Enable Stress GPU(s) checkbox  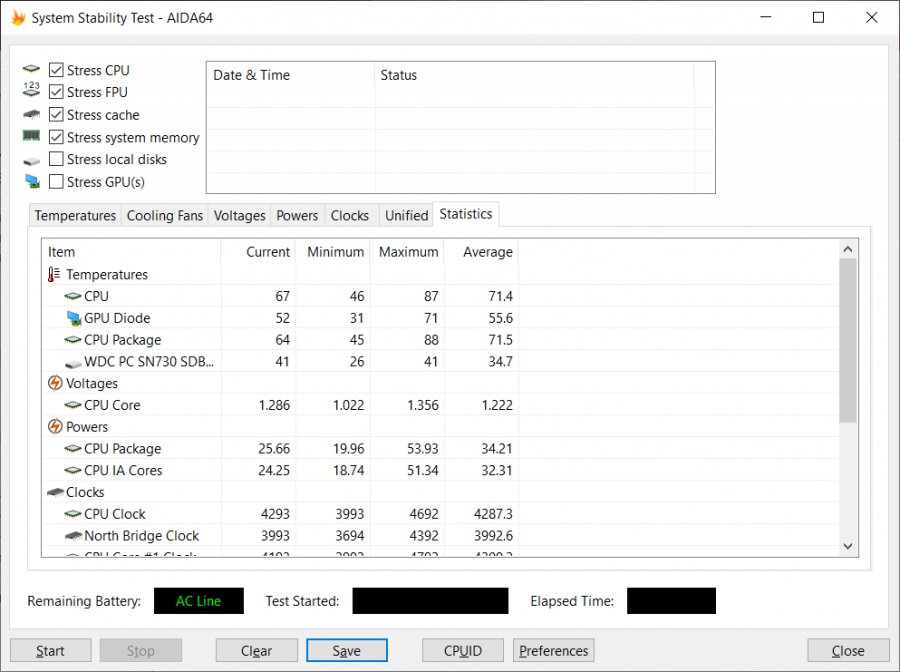pos(56,182)
